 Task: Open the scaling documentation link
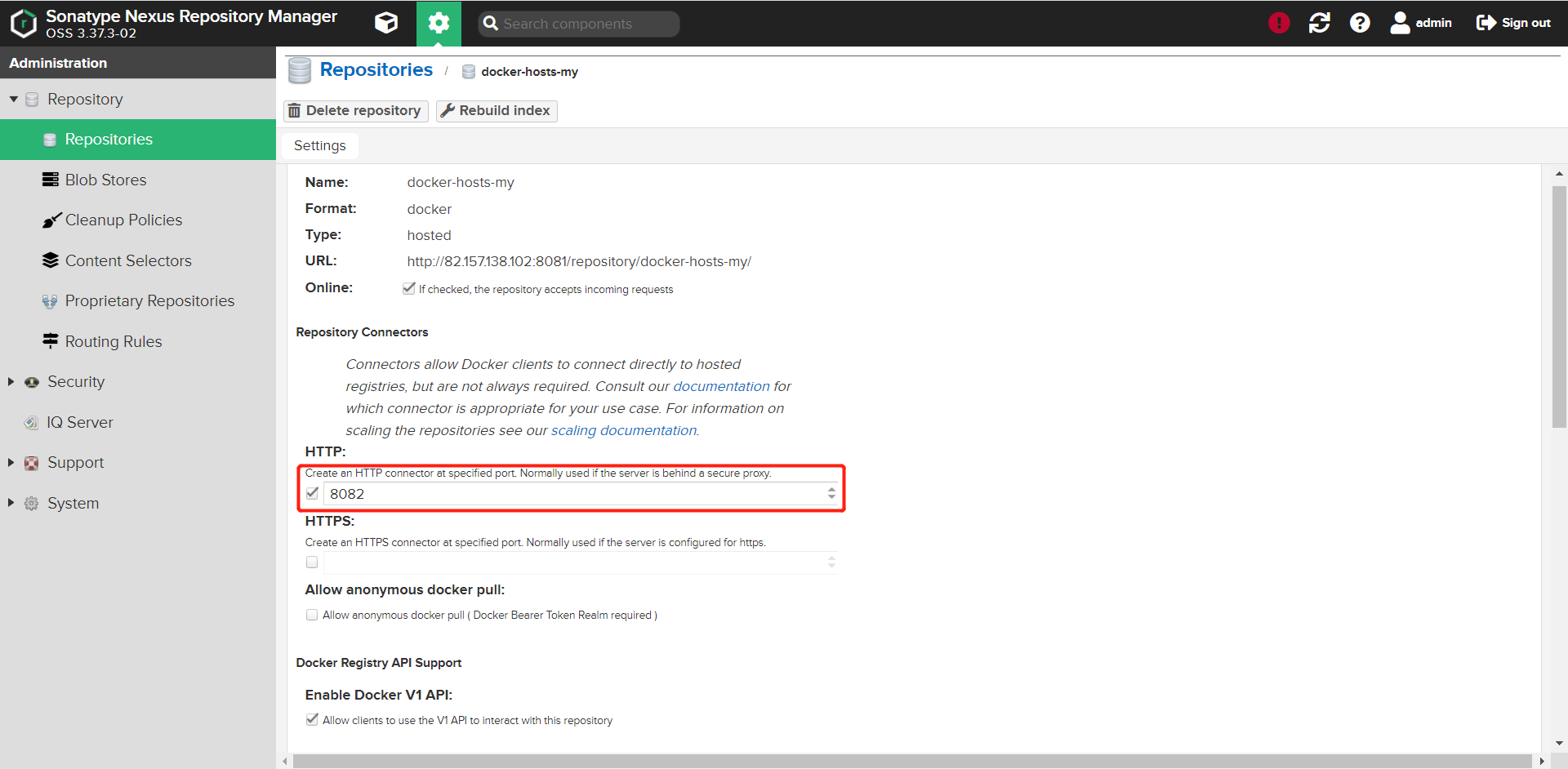pos(624,430)
